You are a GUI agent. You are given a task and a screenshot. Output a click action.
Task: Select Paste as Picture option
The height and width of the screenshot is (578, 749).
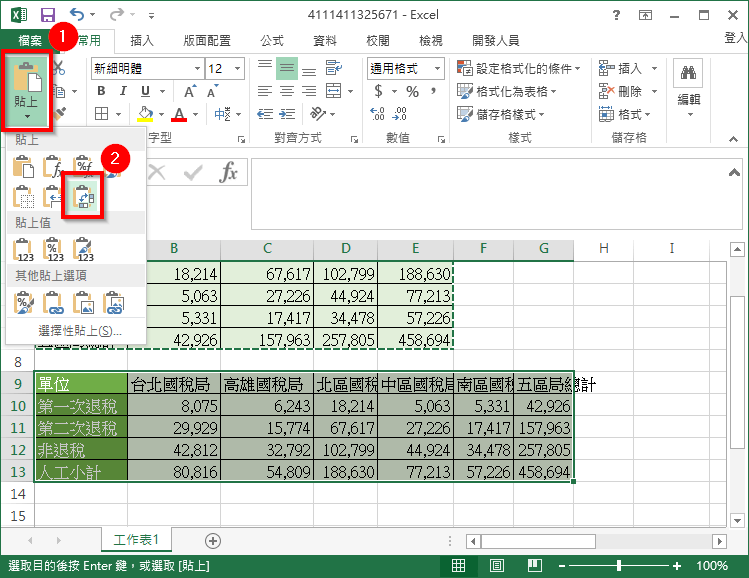83,302
